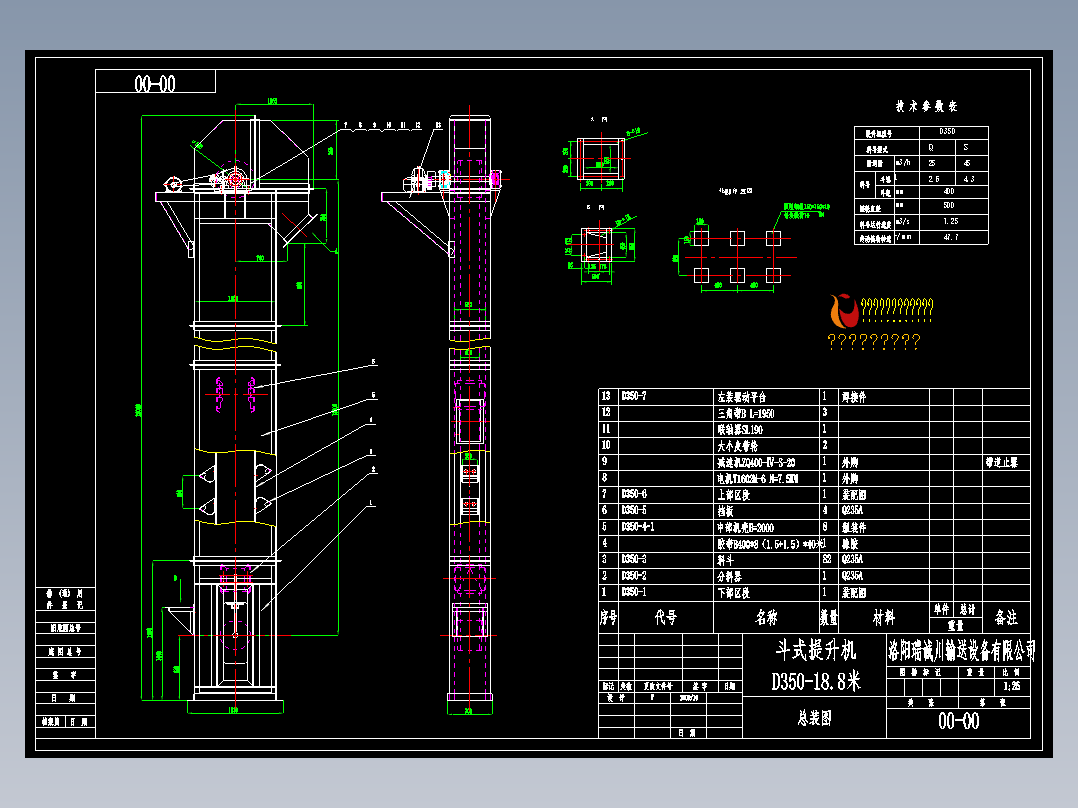Click the '1:25' scale value in title block
The image size is (1078, 808).
coord(1012,686)
